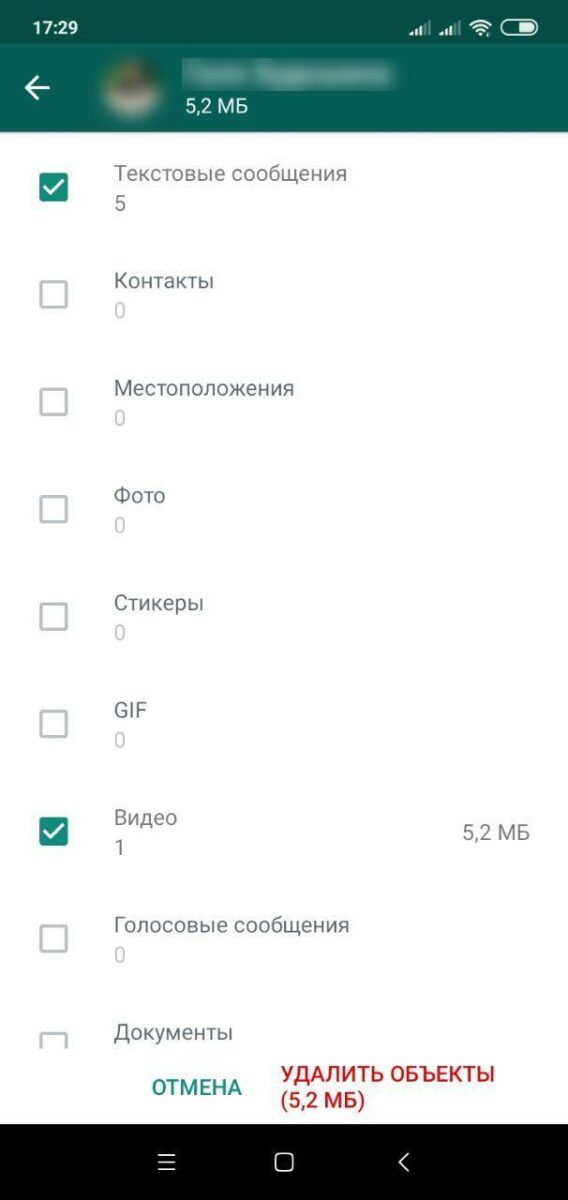Tap the Wi-Fi status icon

(x=481, y=28)
